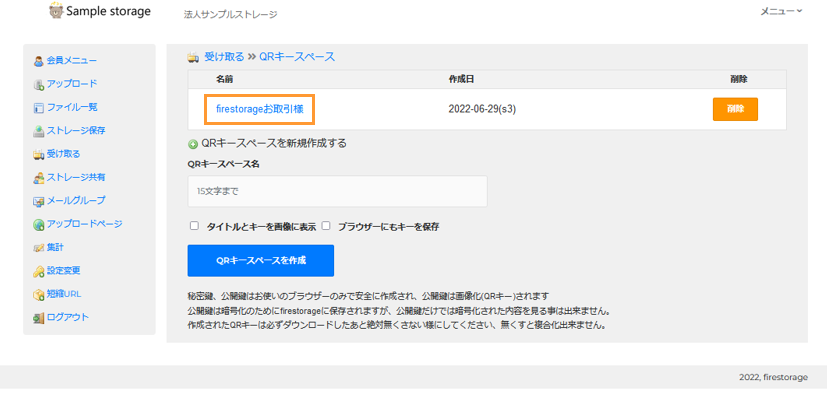Click the 会員メニュー person icon

point(39,61)
